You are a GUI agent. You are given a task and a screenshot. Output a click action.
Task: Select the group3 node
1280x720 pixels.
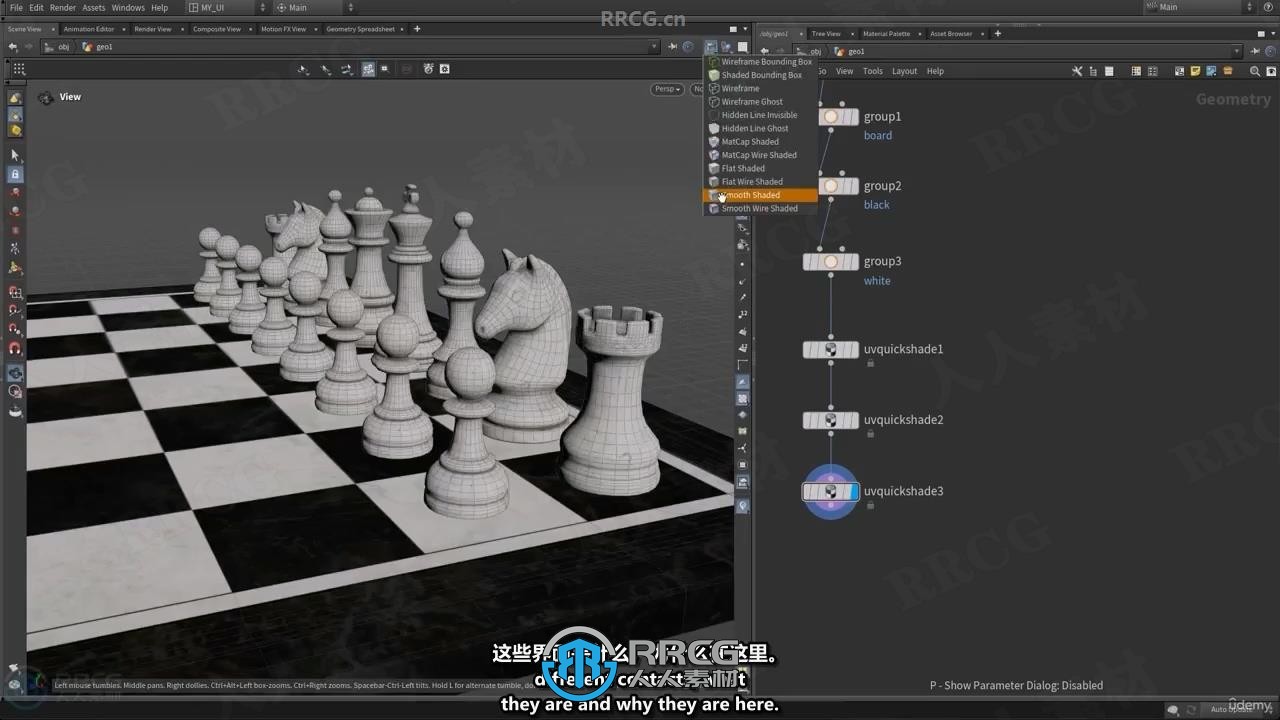830,262
